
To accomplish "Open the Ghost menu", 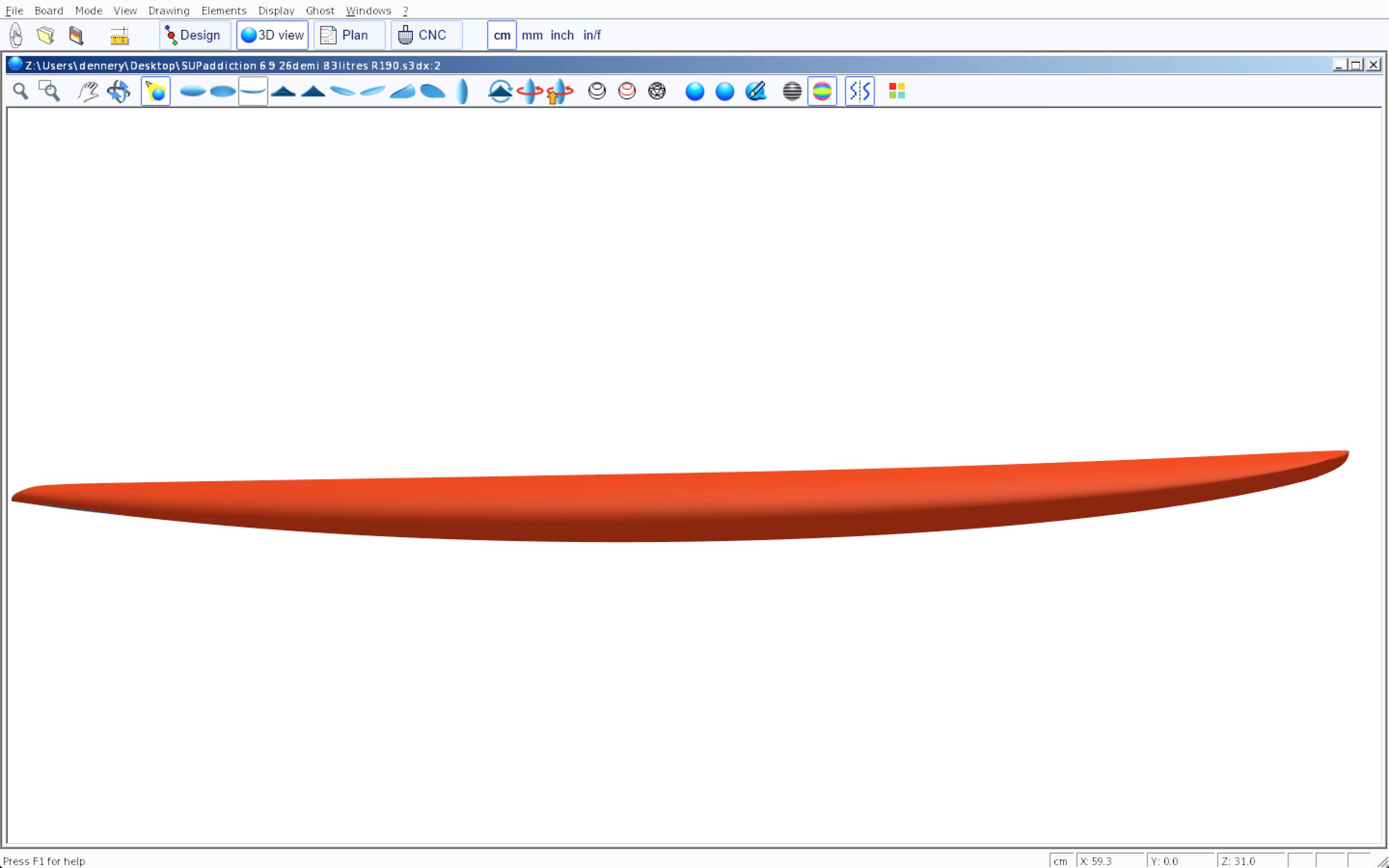I will [320, 10].
